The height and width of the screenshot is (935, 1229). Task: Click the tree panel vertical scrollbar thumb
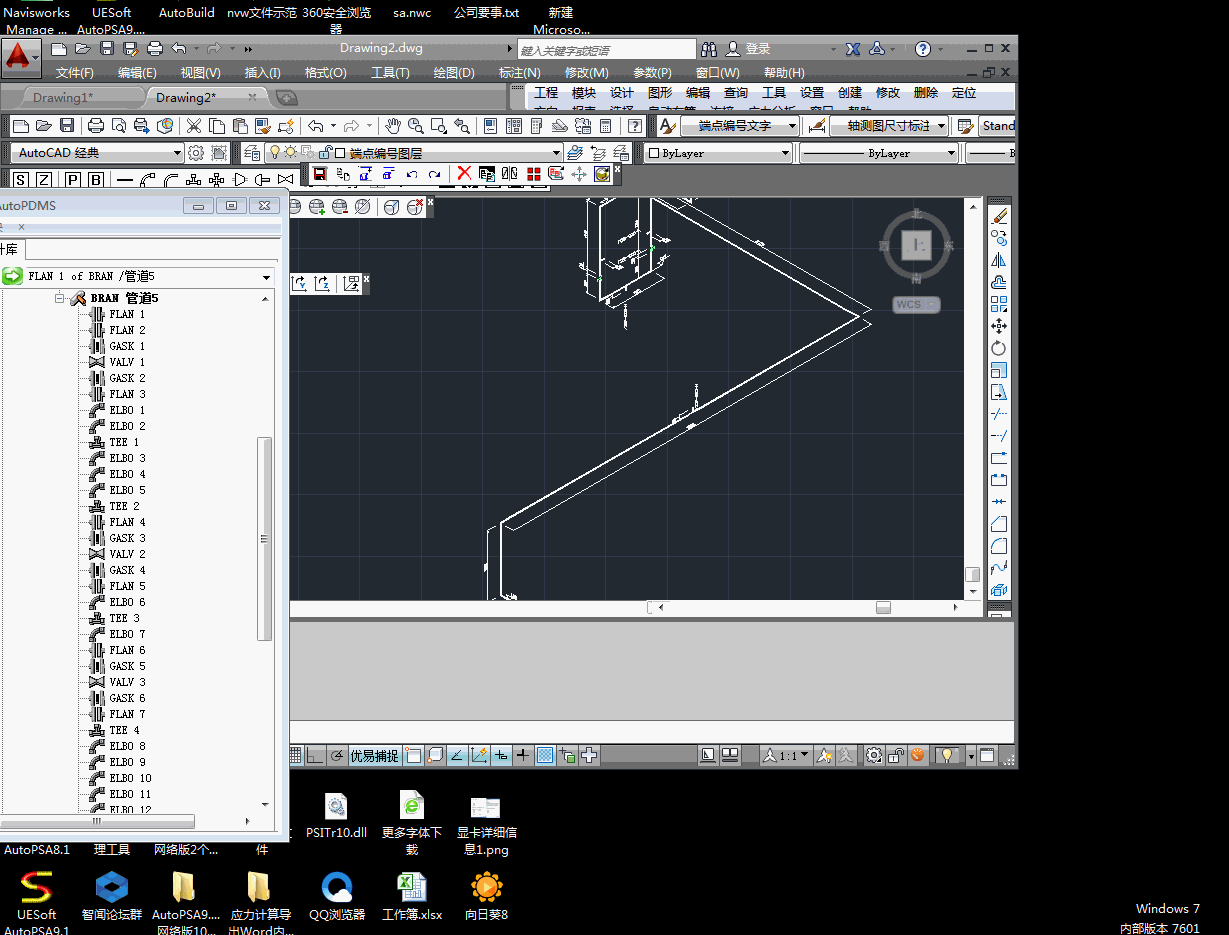pos(265,538)
